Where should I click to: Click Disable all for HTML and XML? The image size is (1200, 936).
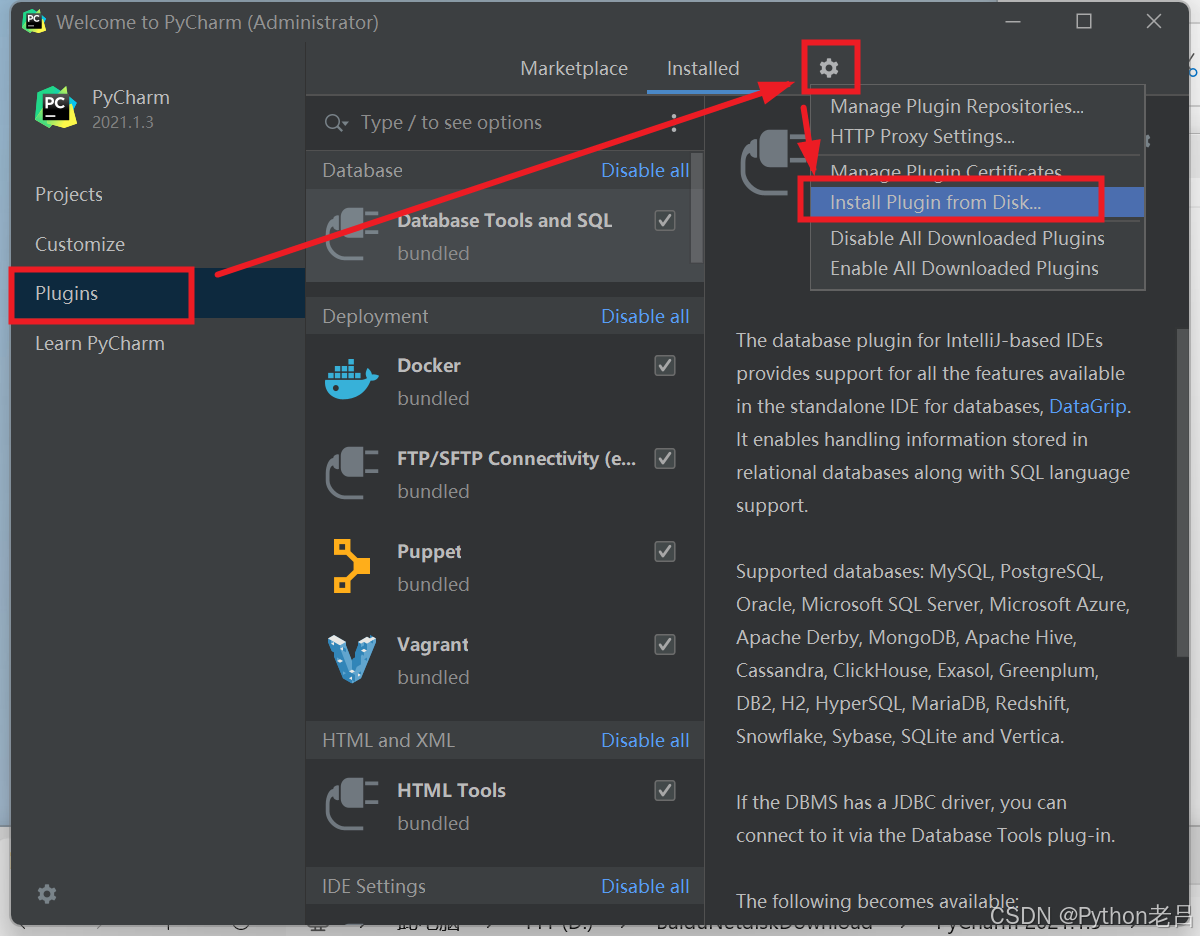click(x=645, y=740)
